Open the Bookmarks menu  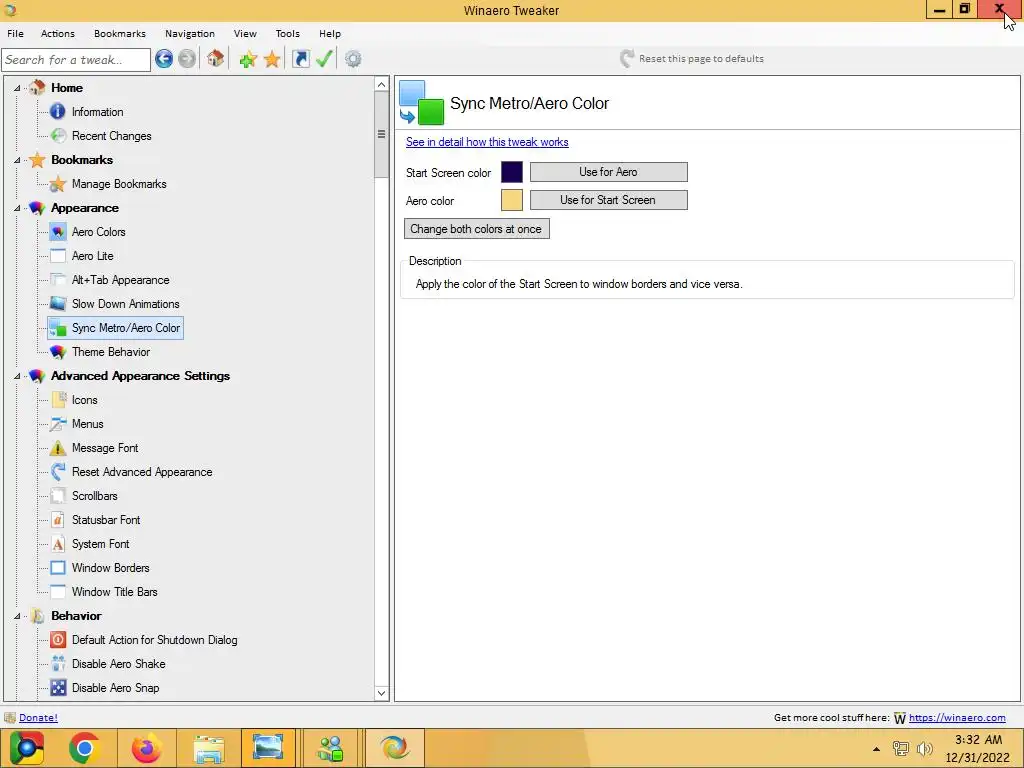120,33
